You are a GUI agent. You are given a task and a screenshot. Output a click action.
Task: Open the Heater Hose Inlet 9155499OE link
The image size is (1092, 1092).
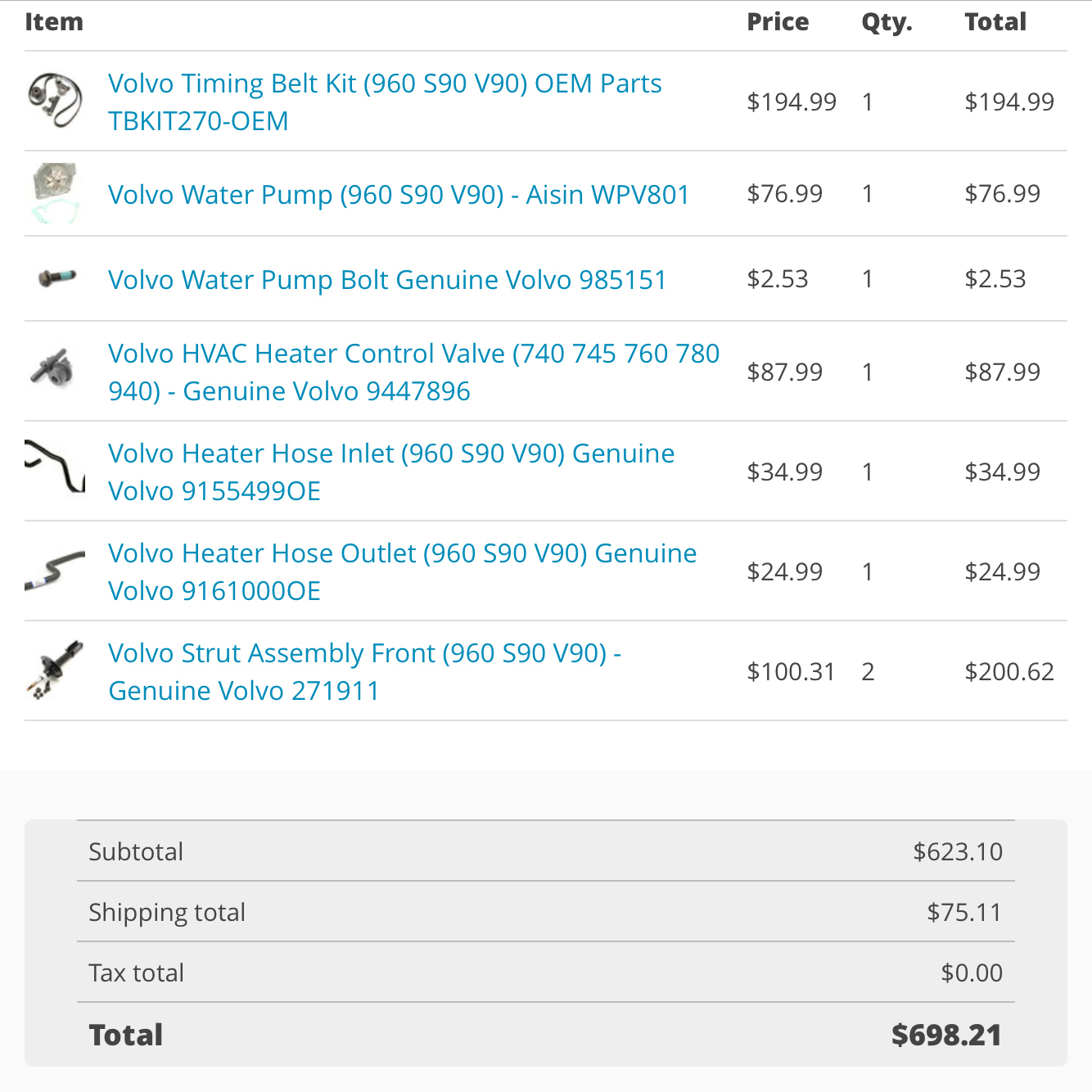click(x=391, y=472)
